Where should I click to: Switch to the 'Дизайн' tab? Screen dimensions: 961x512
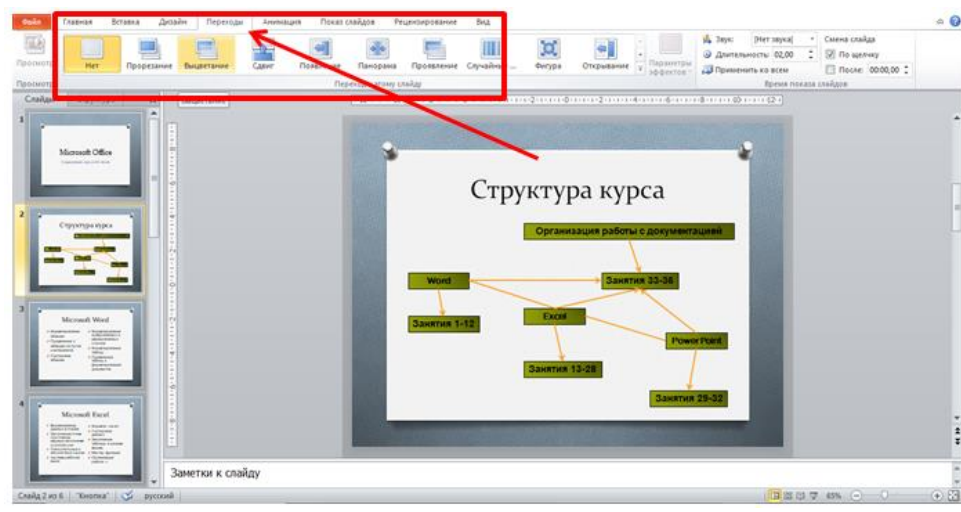point(172,21)
